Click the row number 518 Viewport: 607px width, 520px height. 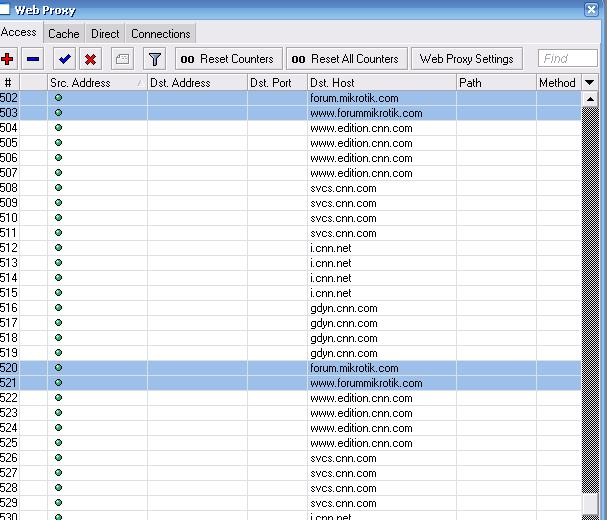[9, 338]
